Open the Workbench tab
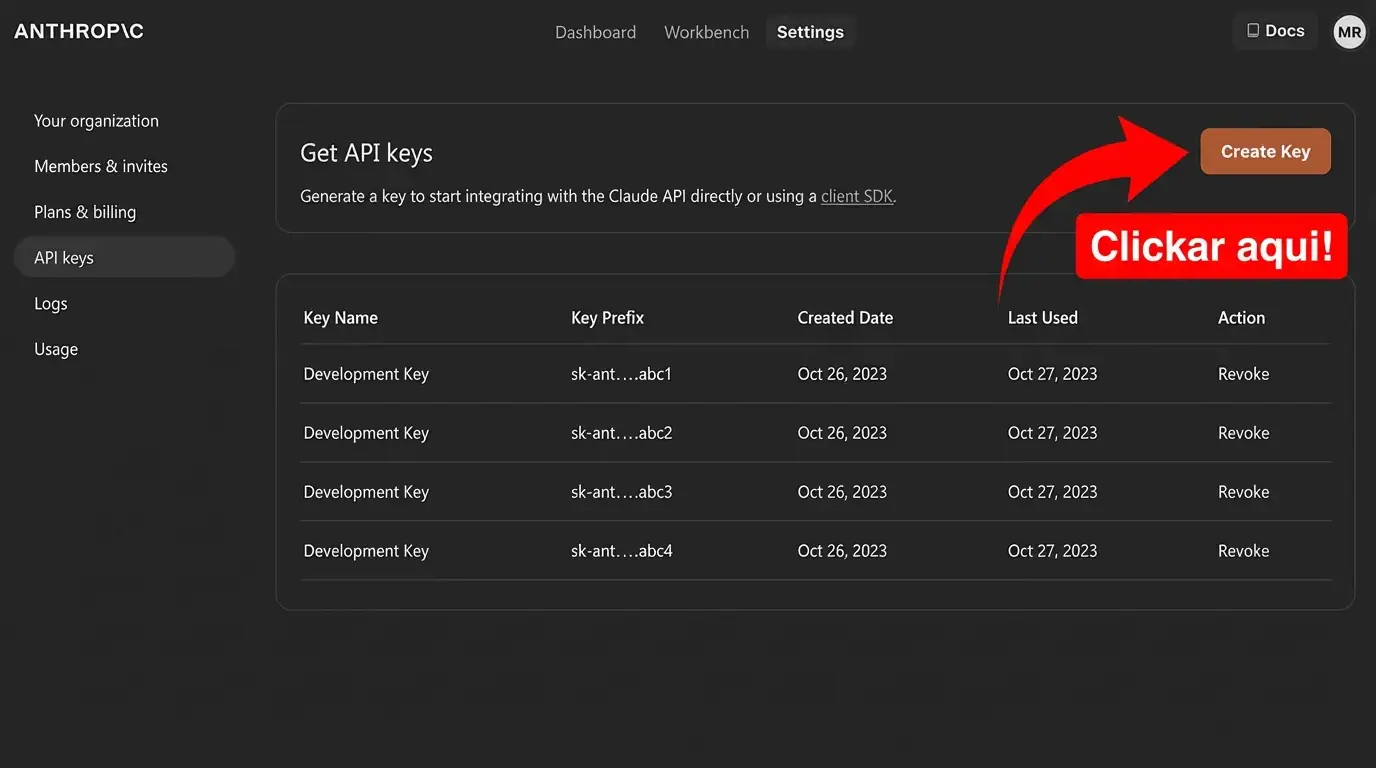Screen dimensions: 1376x768 706,32
